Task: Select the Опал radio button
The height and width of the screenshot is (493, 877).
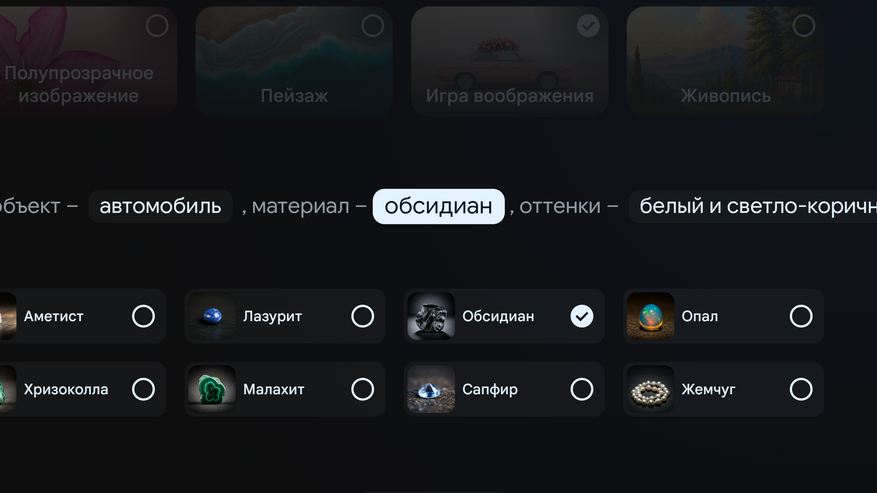Action: coord(801,316)
